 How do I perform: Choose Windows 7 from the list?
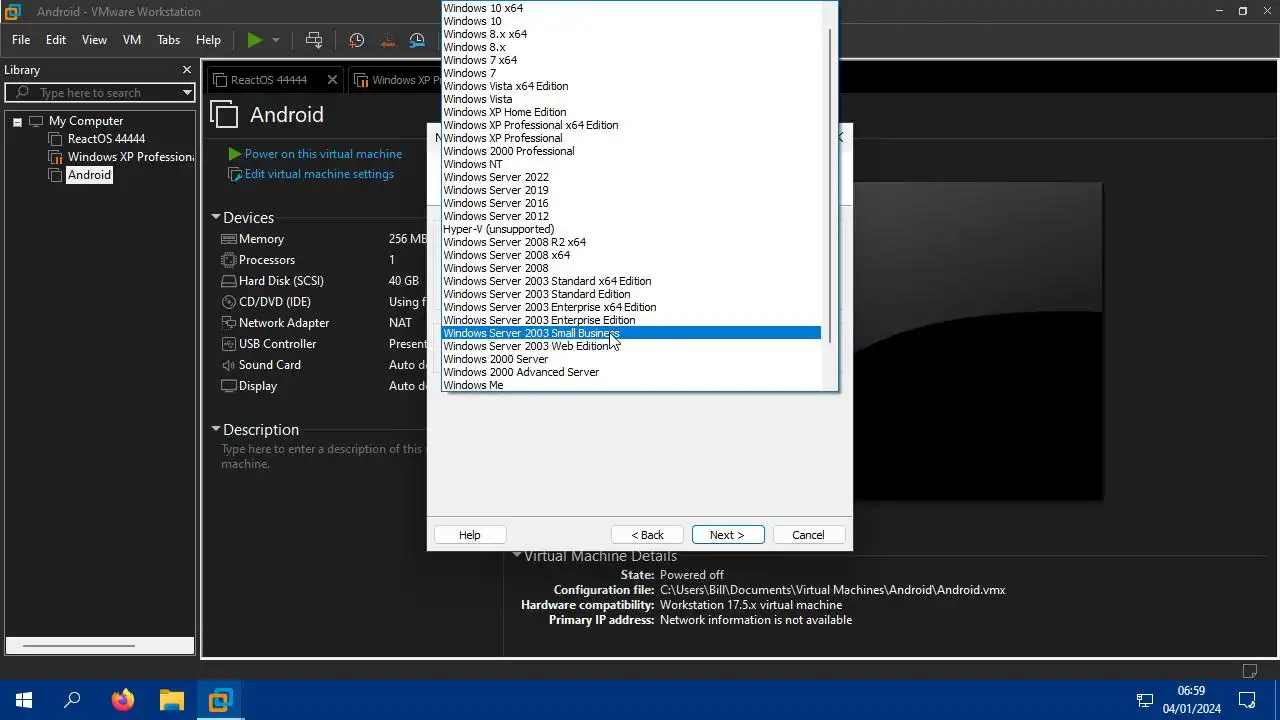[x=631, y=73]
